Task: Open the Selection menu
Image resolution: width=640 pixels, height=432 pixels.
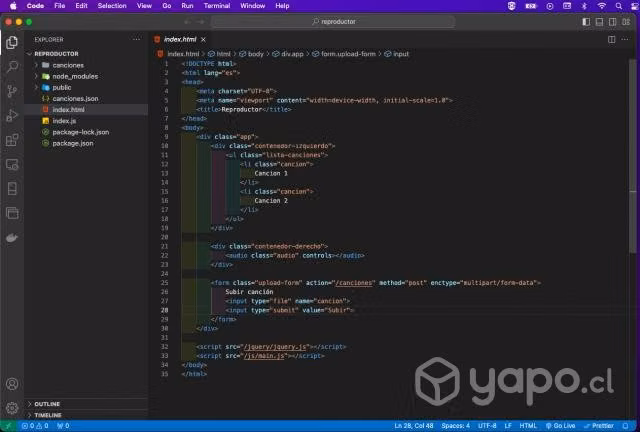Action: pos(112,6)
